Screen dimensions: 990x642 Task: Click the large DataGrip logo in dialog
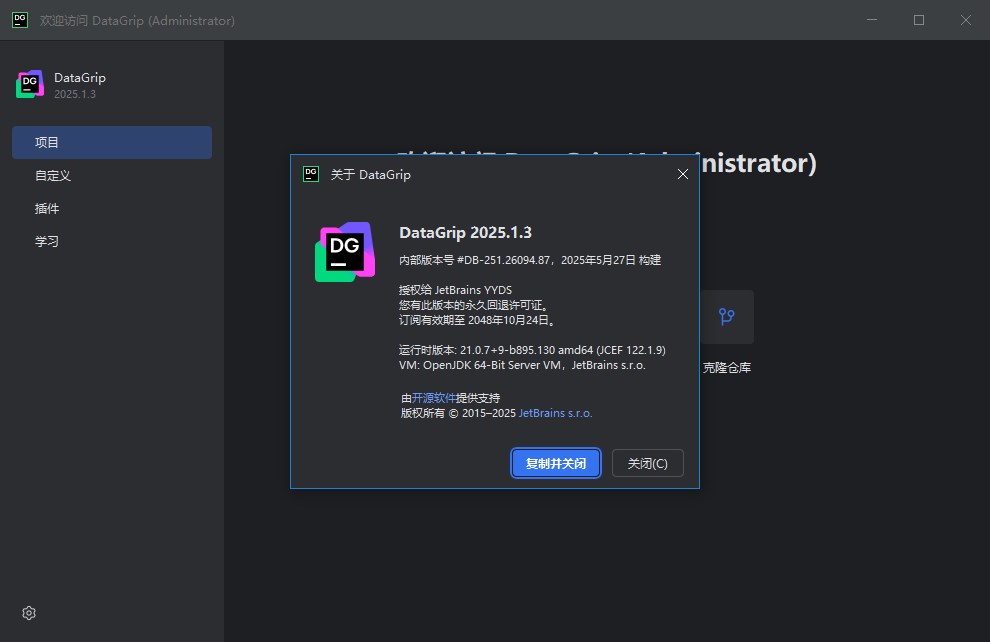point(345,252)
